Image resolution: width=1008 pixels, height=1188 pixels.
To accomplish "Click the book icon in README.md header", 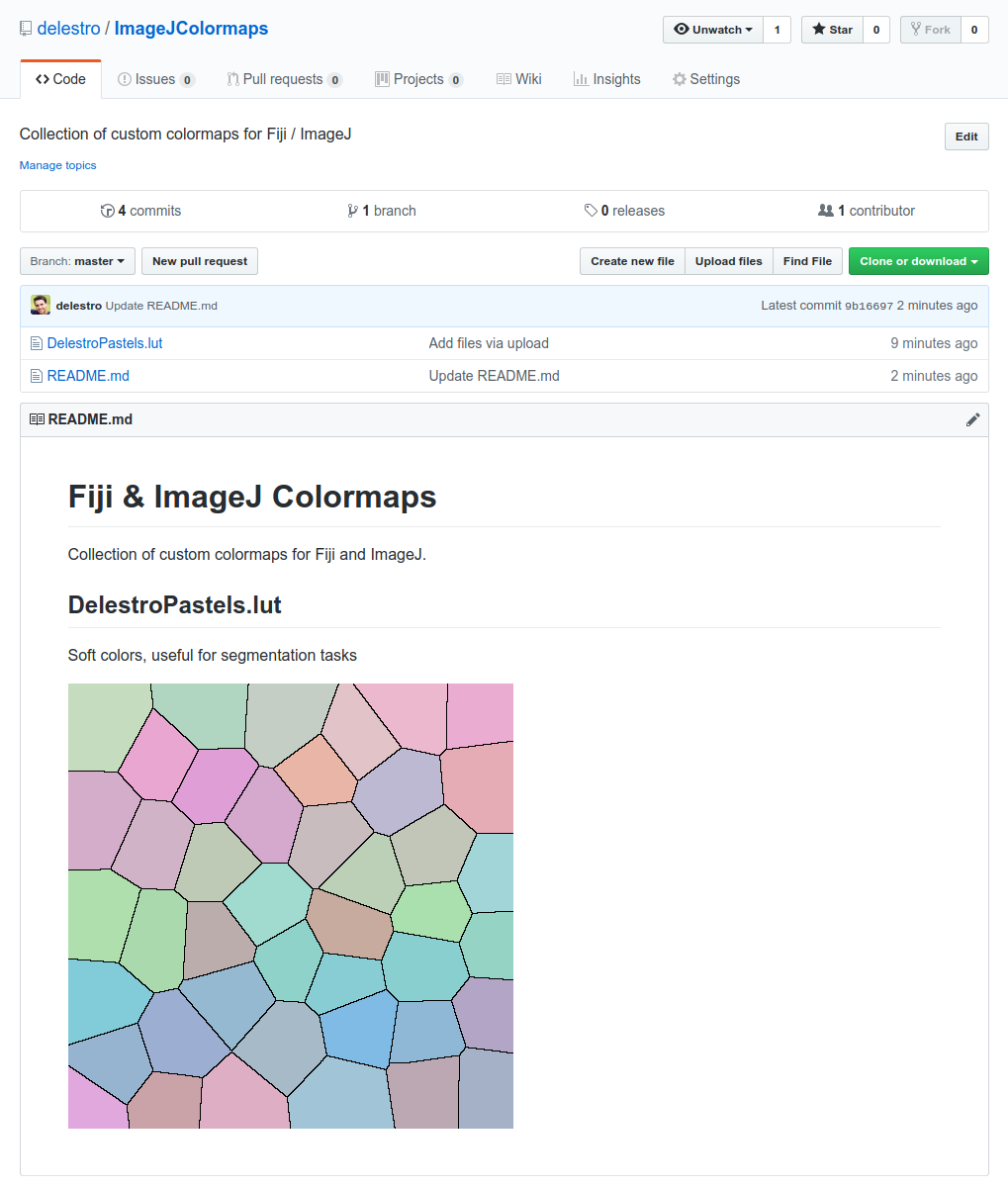I will tap(37, 419).
